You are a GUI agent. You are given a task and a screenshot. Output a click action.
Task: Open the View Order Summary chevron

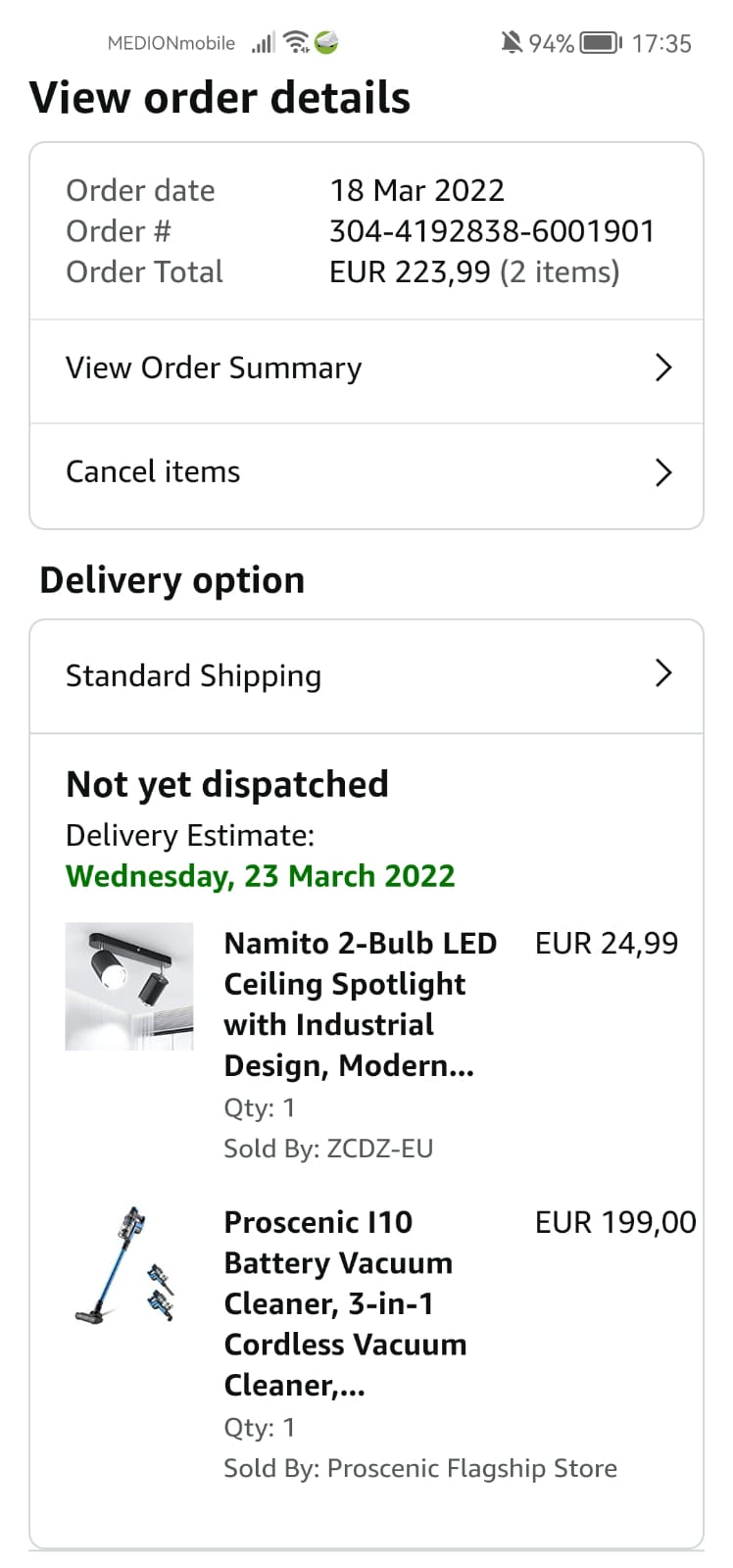click(x=663, y=368)
